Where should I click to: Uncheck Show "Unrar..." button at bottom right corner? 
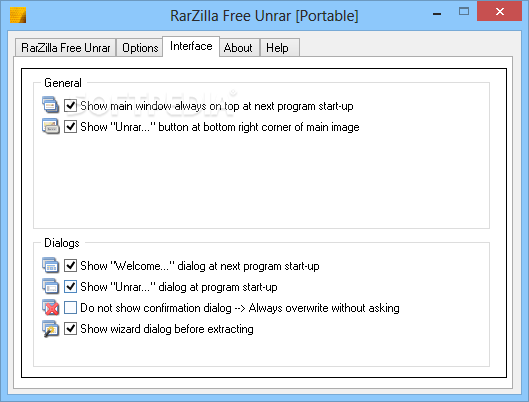coord(71,126)
